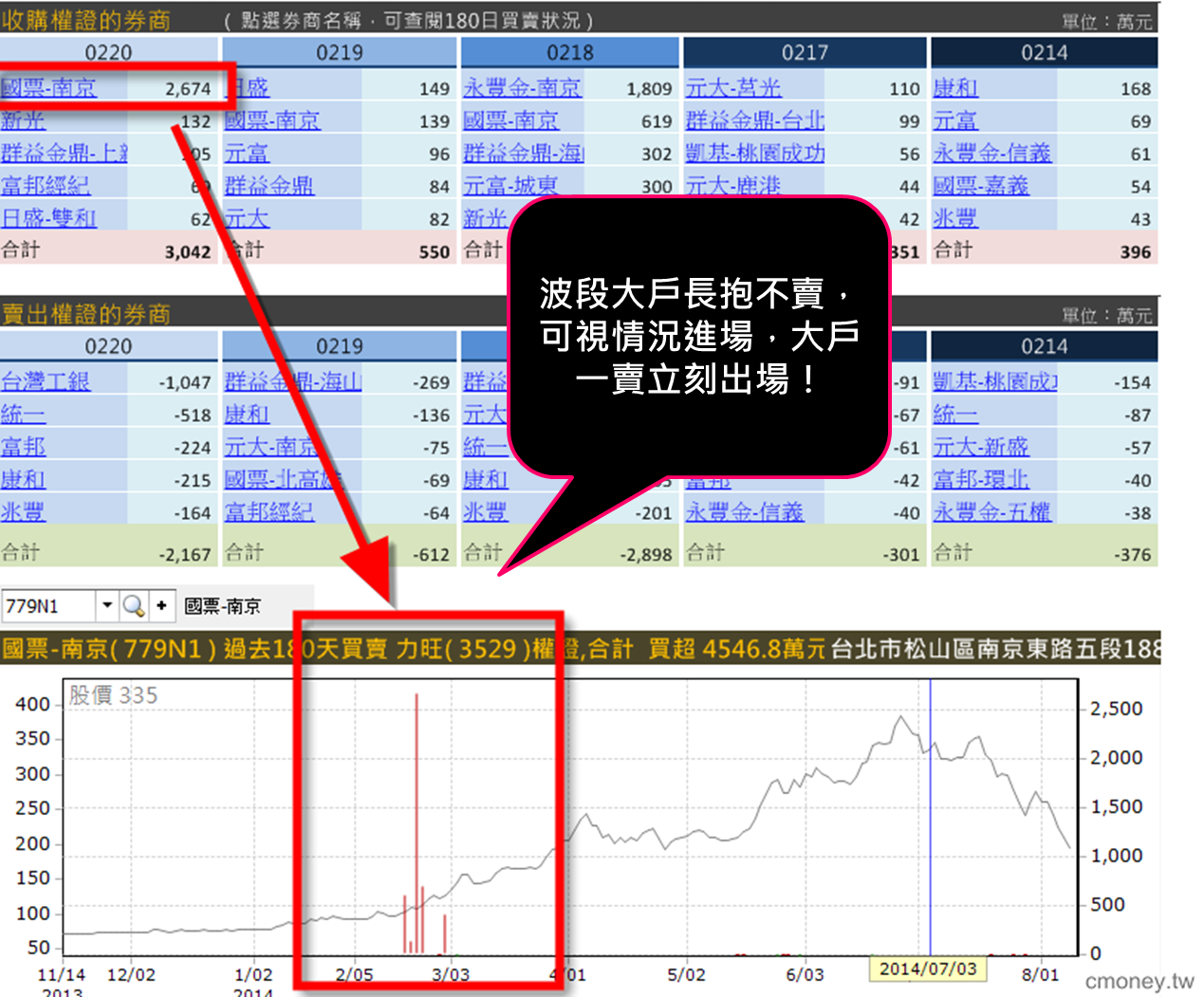Click the 股價 335 label on chart
1204x997 pixels.
coord(113,695)
